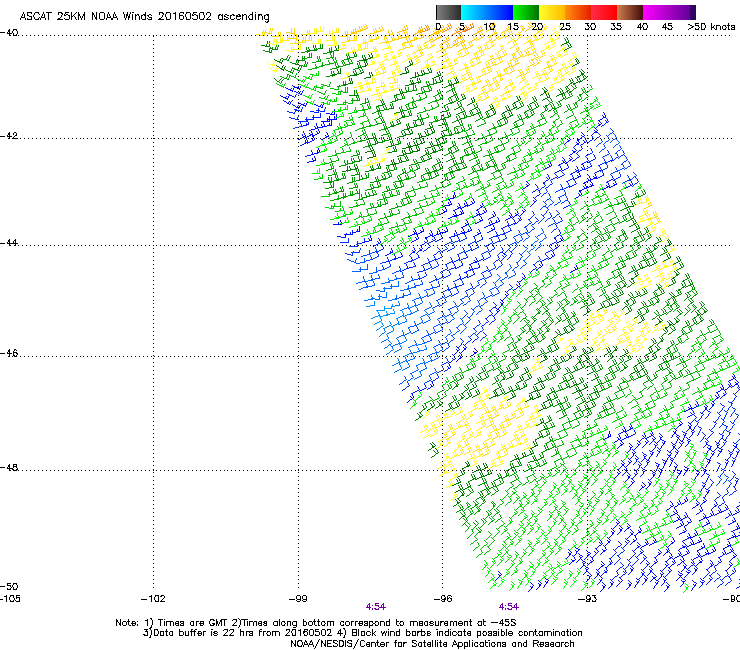
Task: Click the red 30-35 knots legend swatch
Action: point(604,12)
